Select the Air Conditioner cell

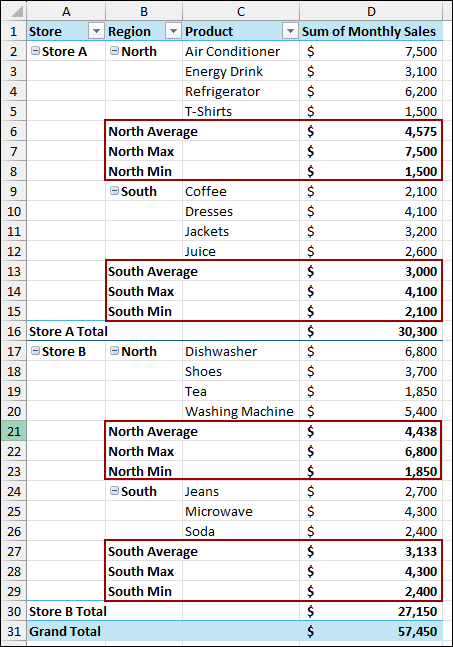[241, 51]
